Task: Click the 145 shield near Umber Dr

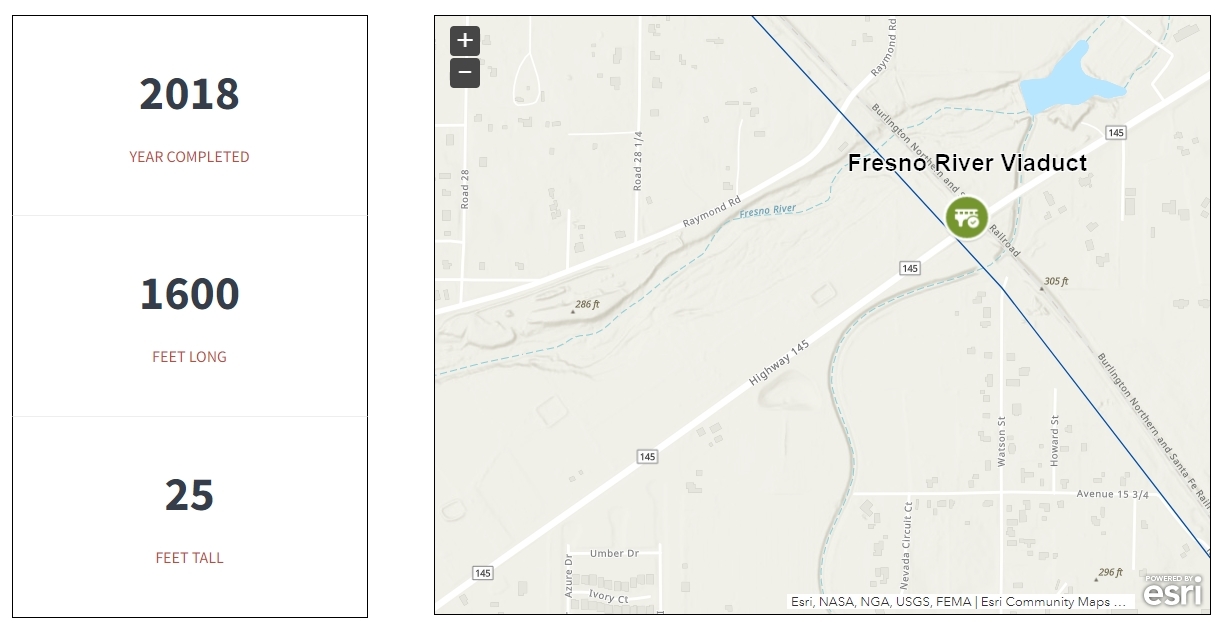Action: tap(647, 457)
